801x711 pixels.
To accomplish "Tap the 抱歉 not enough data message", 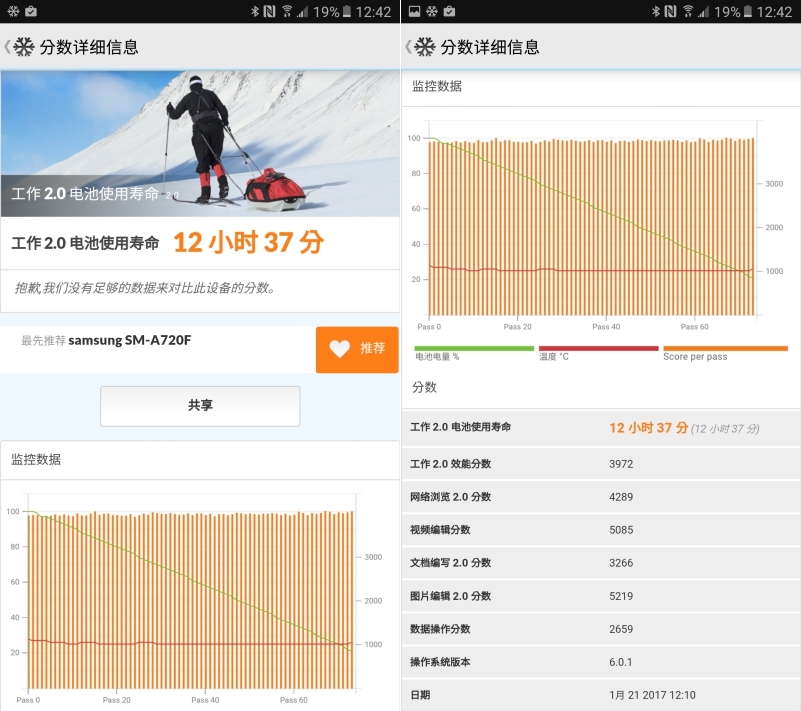I will coord(146,288).
